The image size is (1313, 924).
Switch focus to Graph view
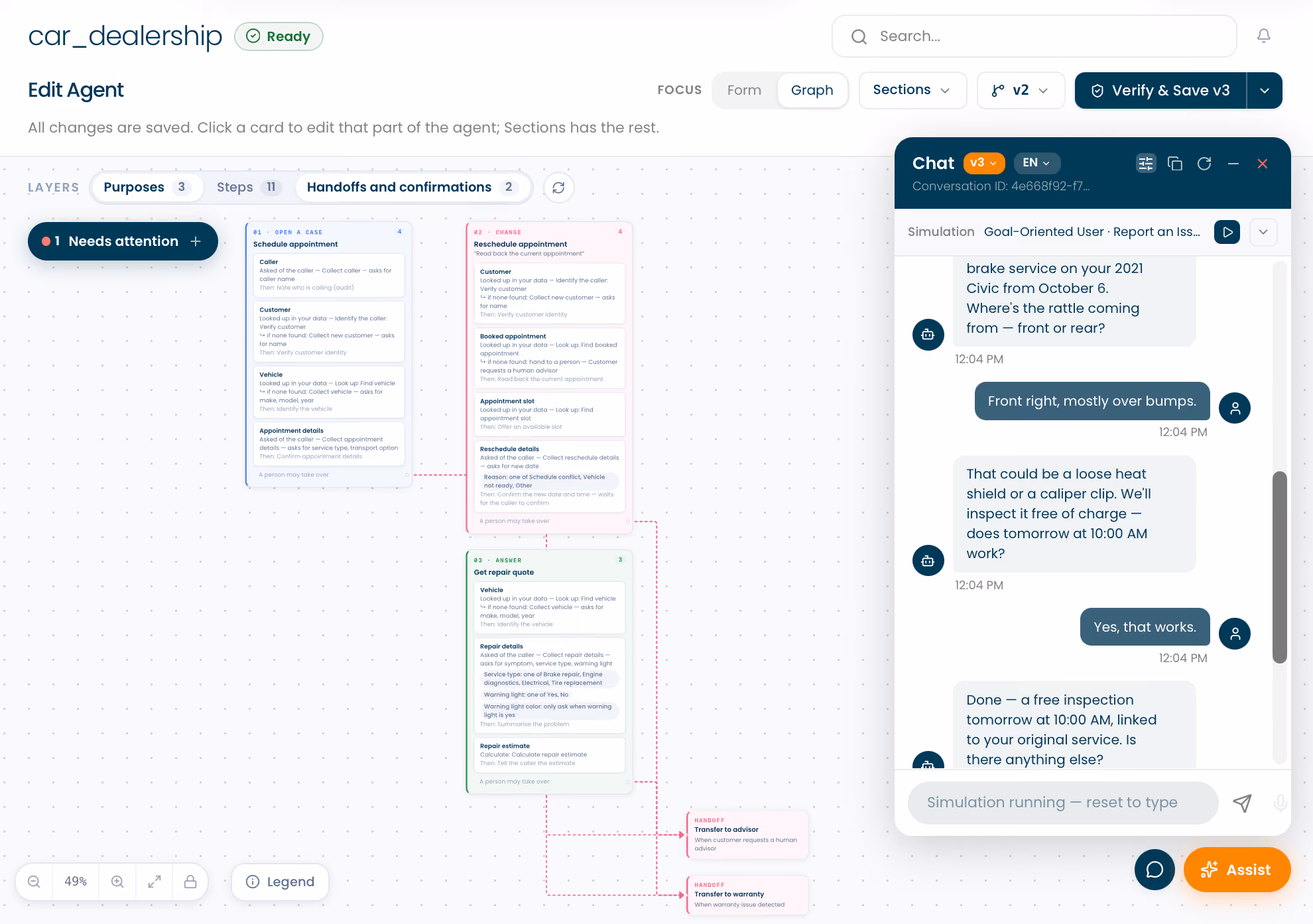812,90
